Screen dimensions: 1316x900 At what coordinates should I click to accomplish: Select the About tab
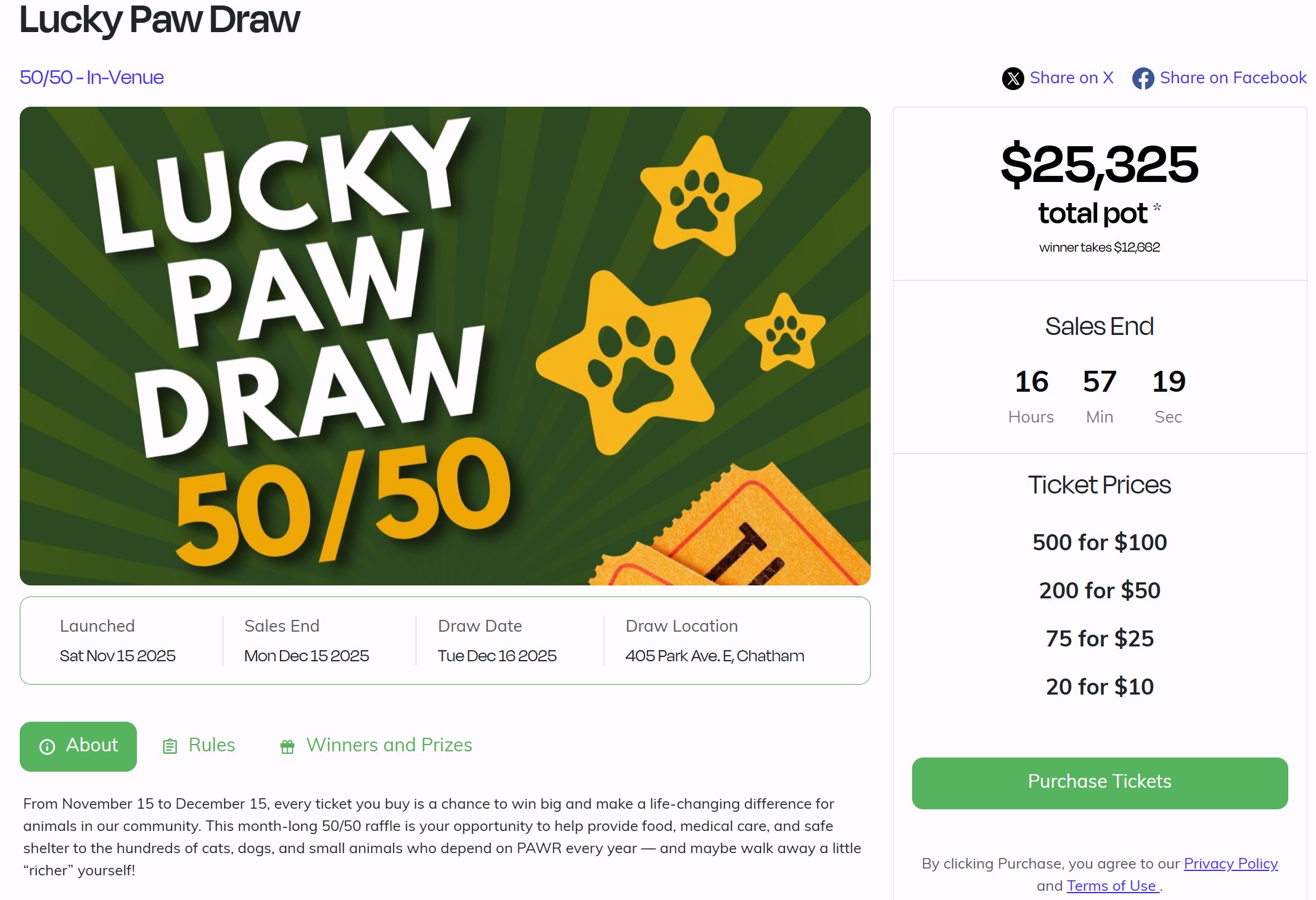tap(92, 745)
